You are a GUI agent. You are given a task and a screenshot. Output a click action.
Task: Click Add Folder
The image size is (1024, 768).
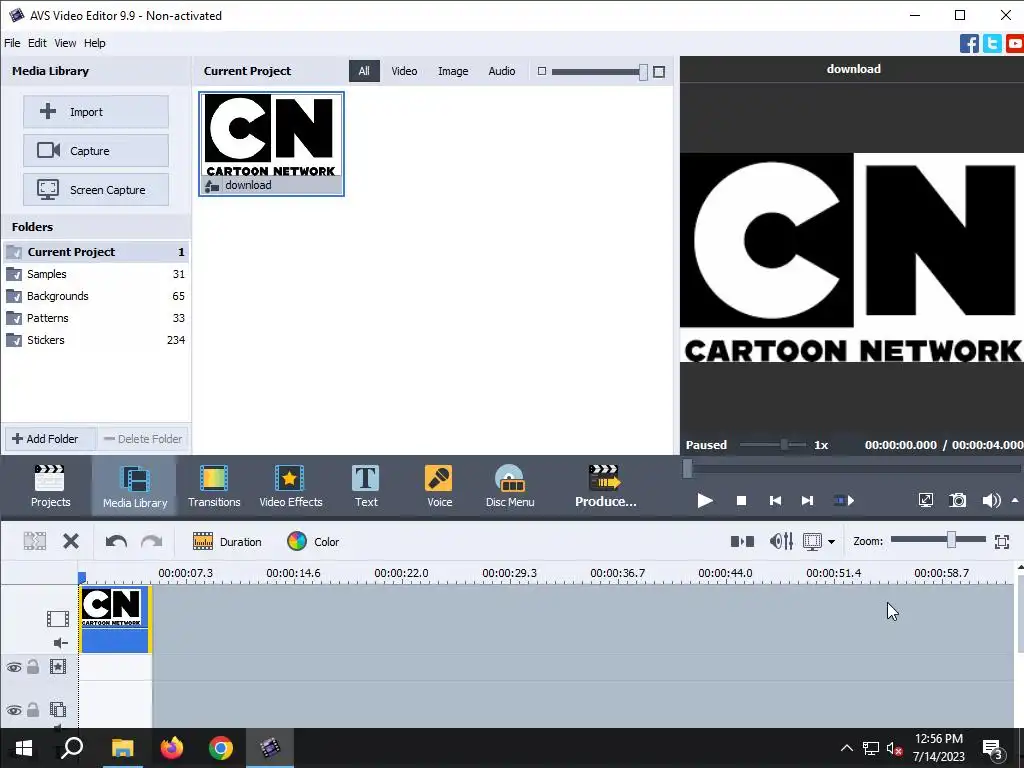(x=50, y=439)
